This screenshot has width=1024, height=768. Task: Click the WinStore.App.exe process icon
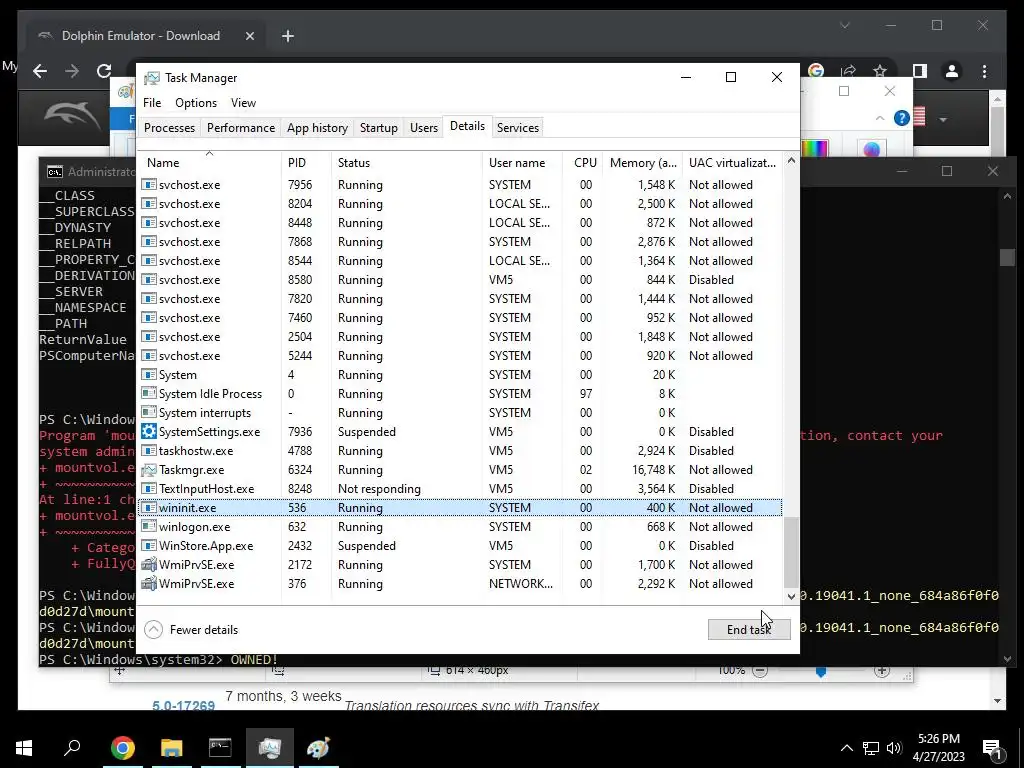pos(149,545)
